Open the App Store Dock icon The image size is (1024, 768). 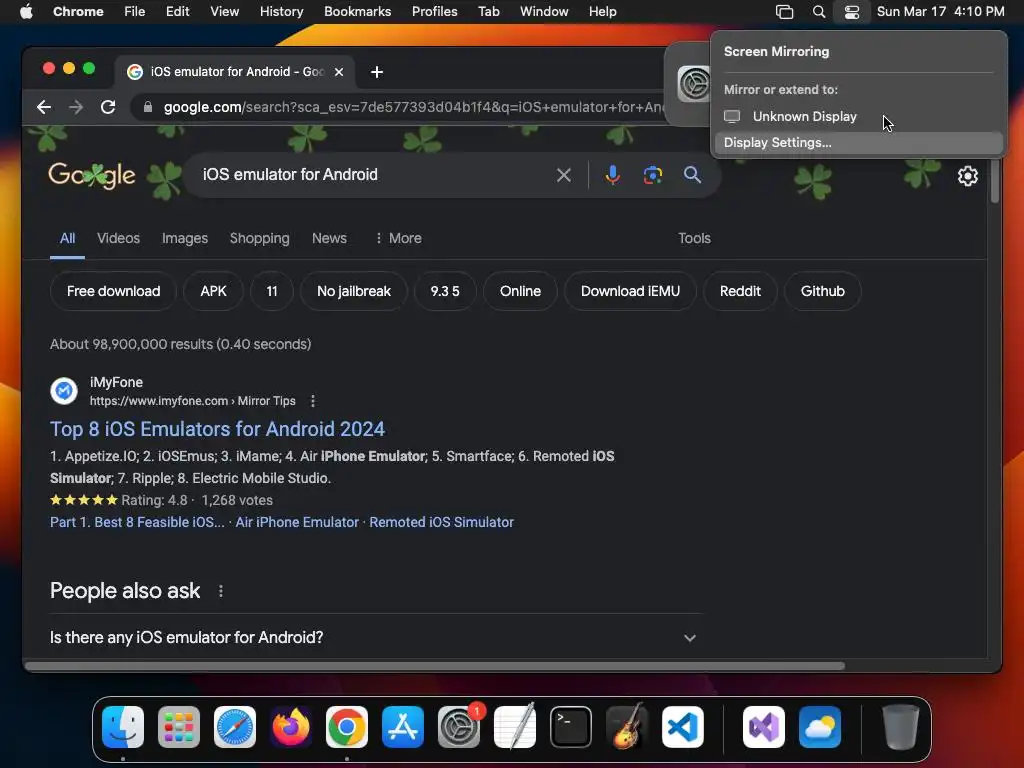403,727
